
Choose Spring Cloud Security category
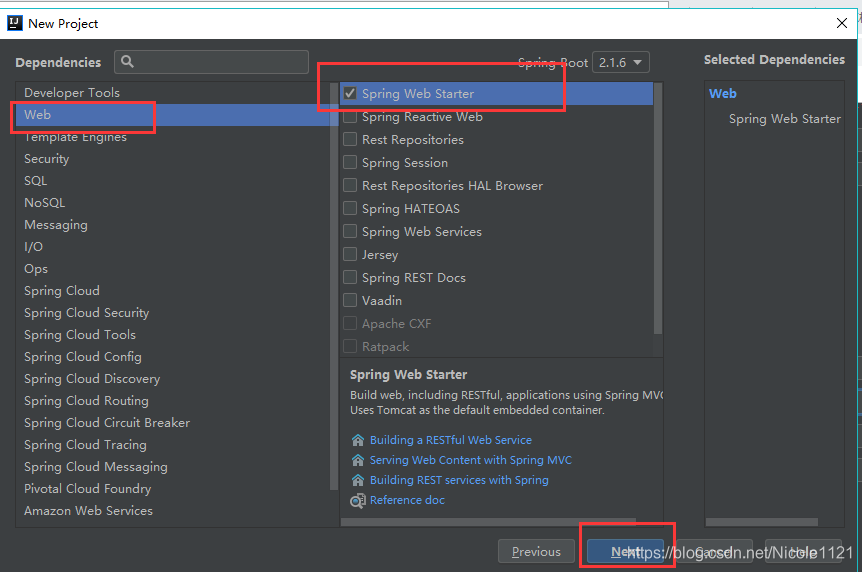pyautogui.click(x=173, y=313)
